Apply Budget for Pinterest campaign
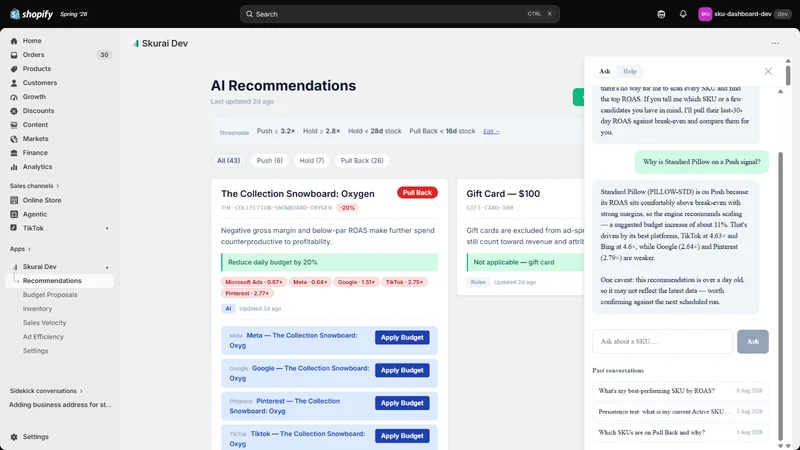Image resolution: width=800 pixels, height=450 pixels. coord(402,403)
